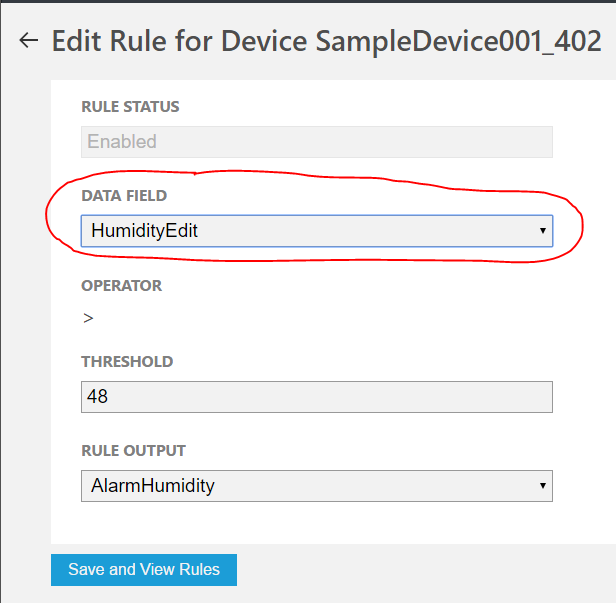Click the OPERATOR label
Image resolution: width=616 pixels, height=603 pixels.
[121, 285]
